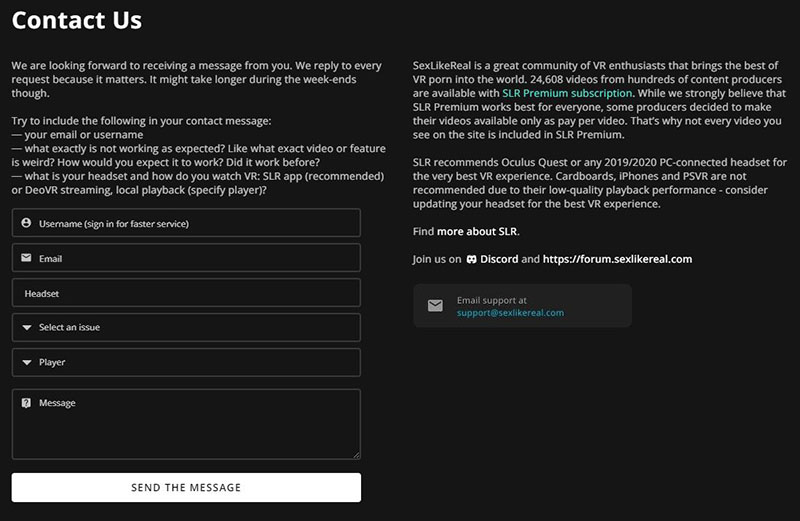Click the Player dropdown arrow
Viewport: 800px width, 521px height.
pos(27,362)
